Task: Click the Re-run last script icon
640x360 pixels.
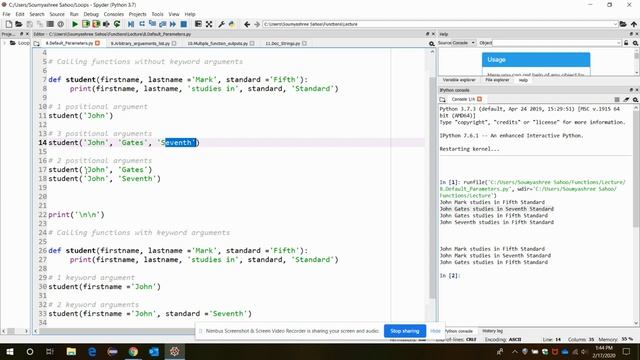Action: pos(117,24)
